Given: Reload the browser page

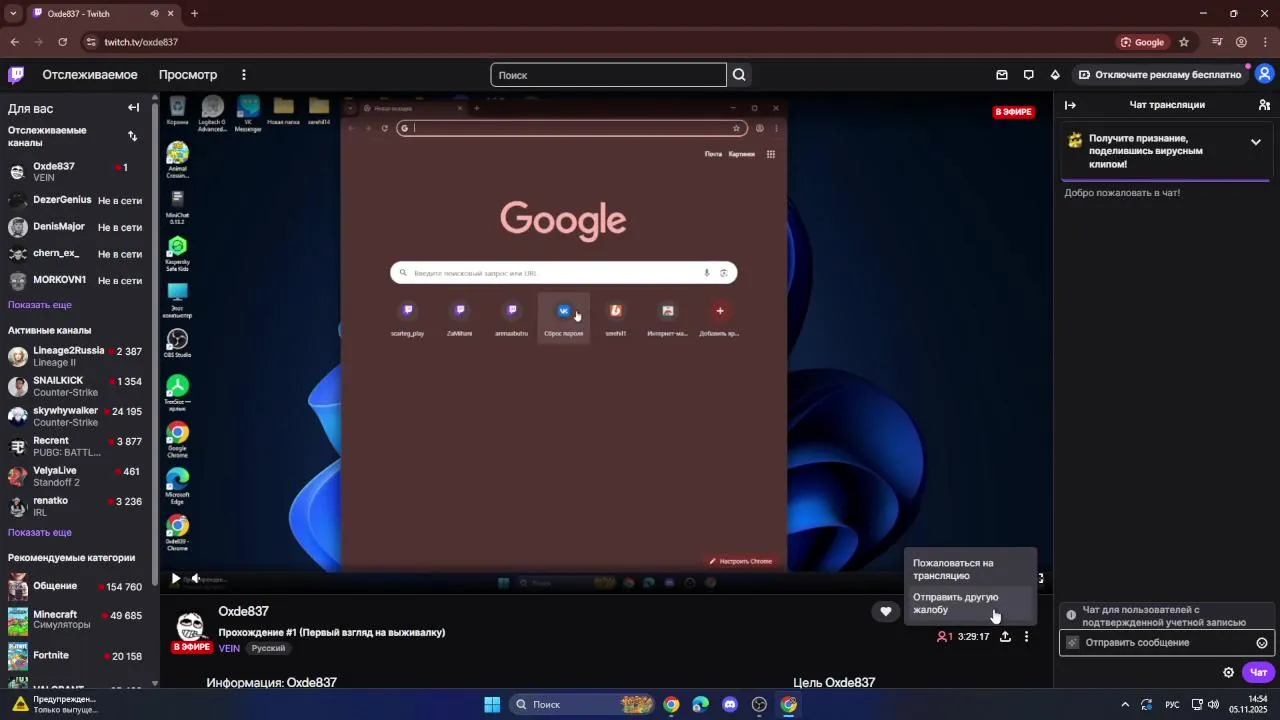Looking at the screenshot, I should pos(63,42).
